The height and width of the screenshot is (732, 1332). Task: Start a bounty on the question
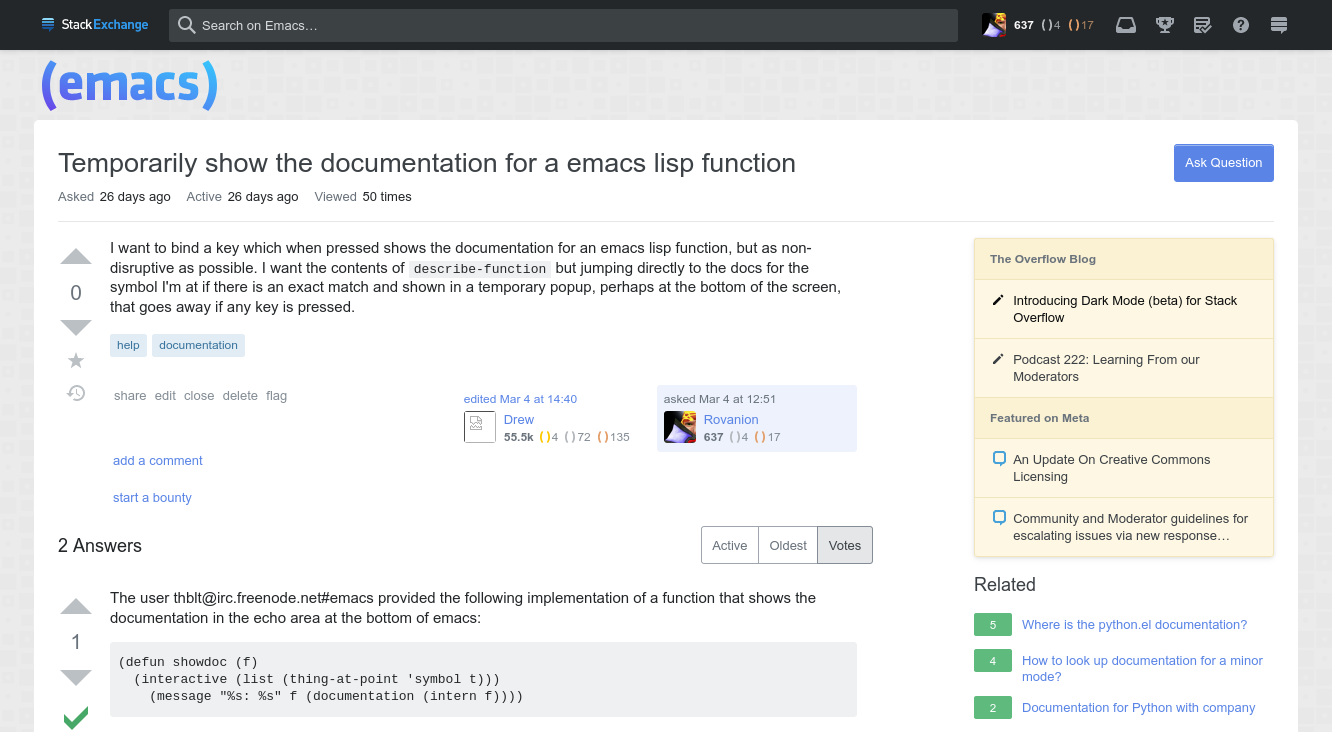click(152, 497)
